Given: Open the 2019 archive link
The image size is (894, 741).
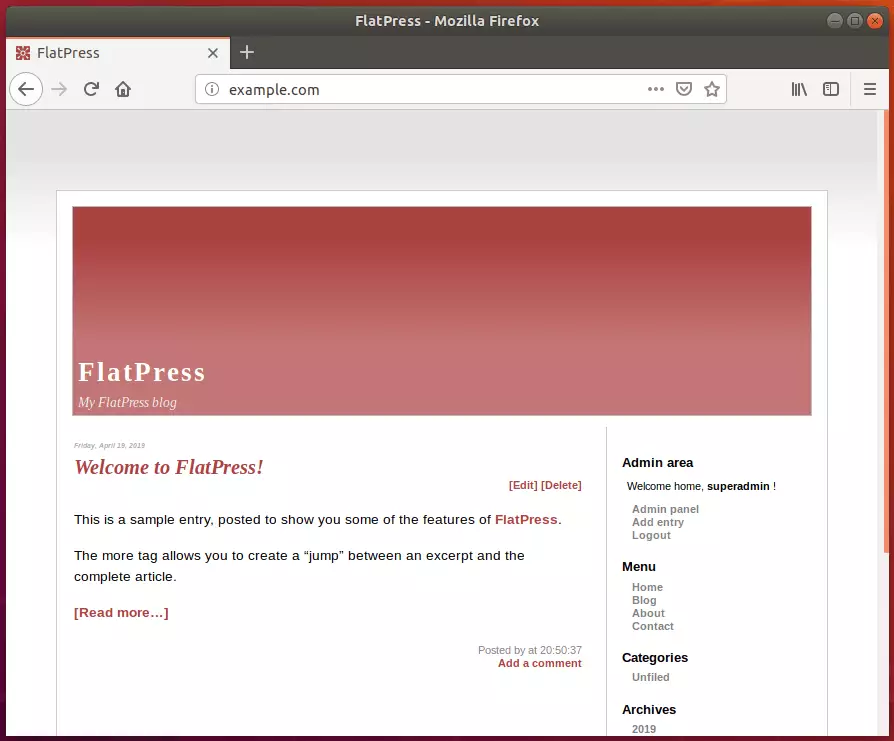Looking at the screenshot, I should click(644, 729).
